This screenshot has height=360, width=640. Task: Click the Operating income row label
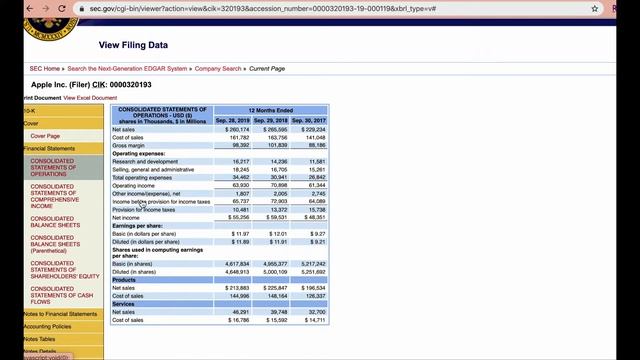point(133,185)
